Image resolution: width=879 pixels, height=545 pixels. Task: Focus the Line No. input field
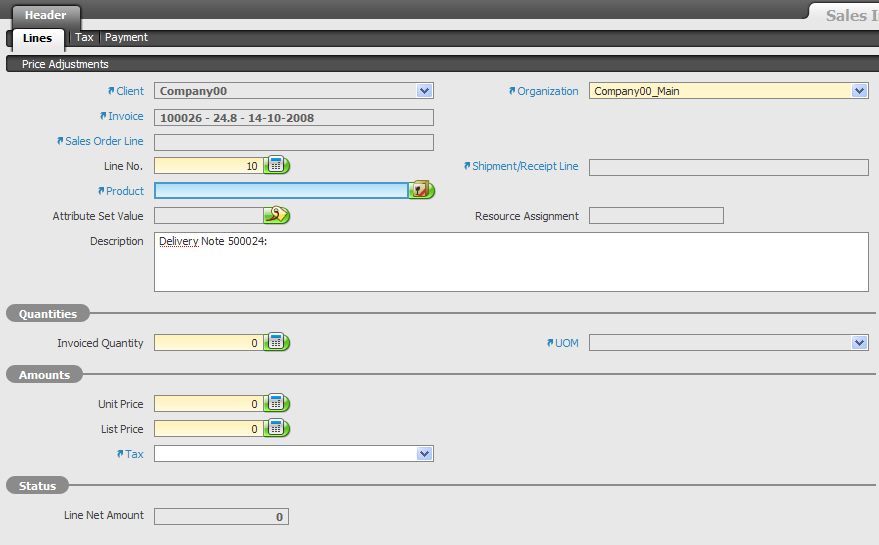(209, 166)
